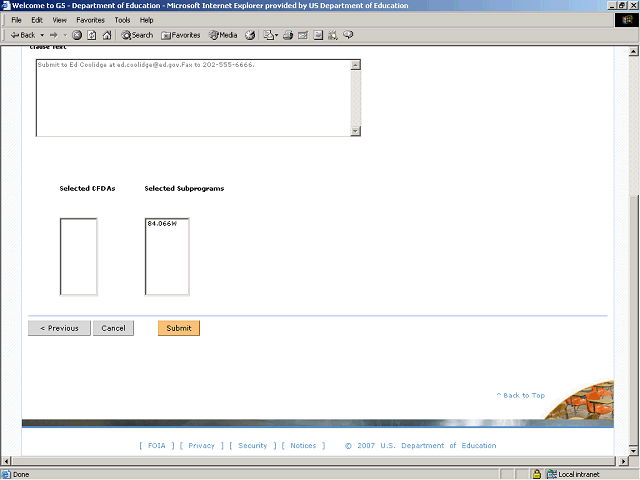Click the Internet Explorer title bar page icon
640x480 pixels.
click(6, 5)
